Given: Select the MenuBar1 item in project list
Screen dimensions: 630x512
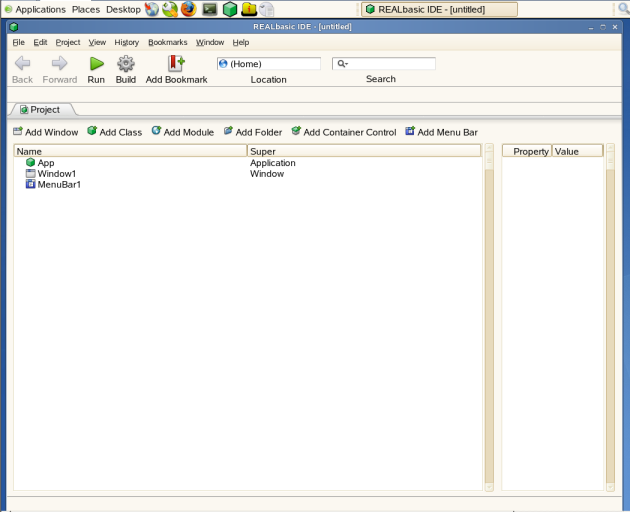Looking at the screenshot, I should 53,184.
